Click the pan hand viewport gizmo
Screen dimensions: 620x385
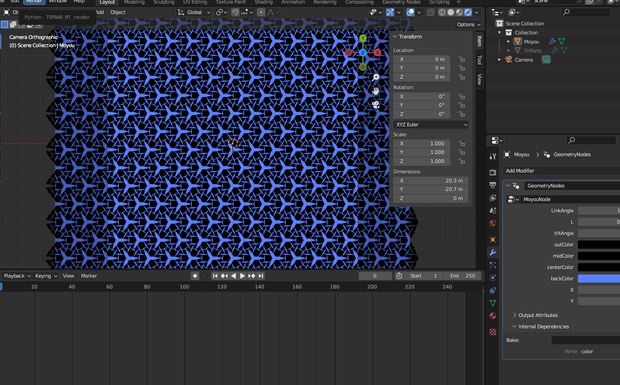375,91
